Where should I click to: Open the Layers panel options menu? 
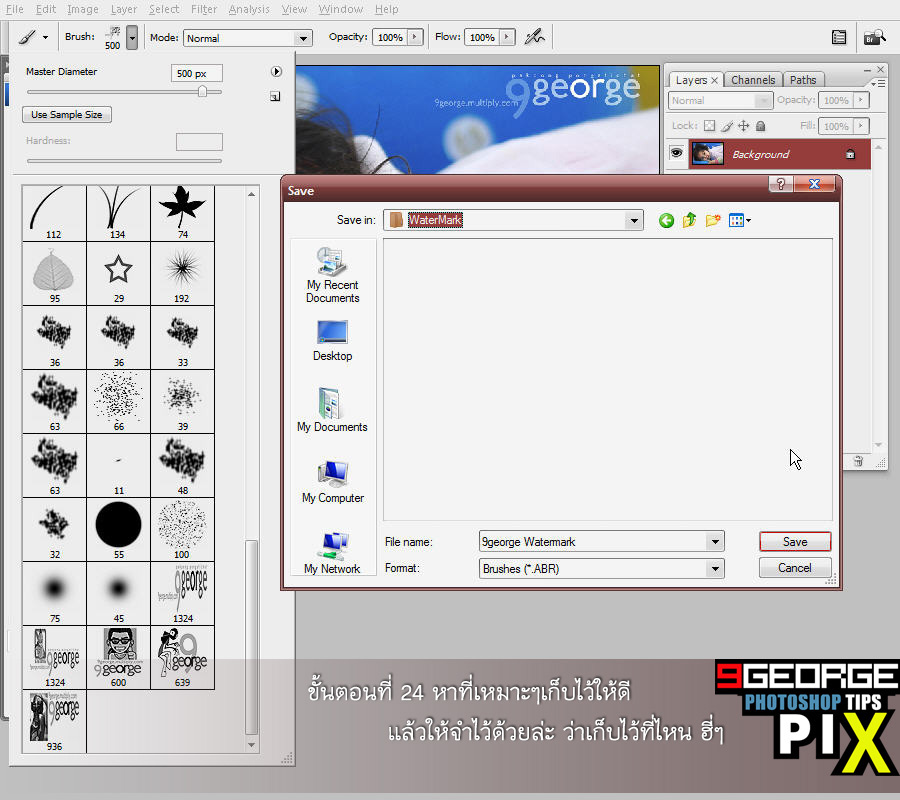[878, 84]
